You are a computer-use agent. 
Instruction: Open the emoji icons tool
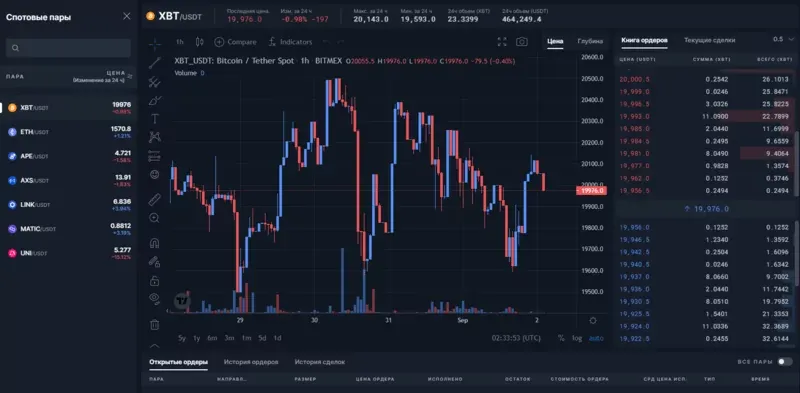click(155, 175)
